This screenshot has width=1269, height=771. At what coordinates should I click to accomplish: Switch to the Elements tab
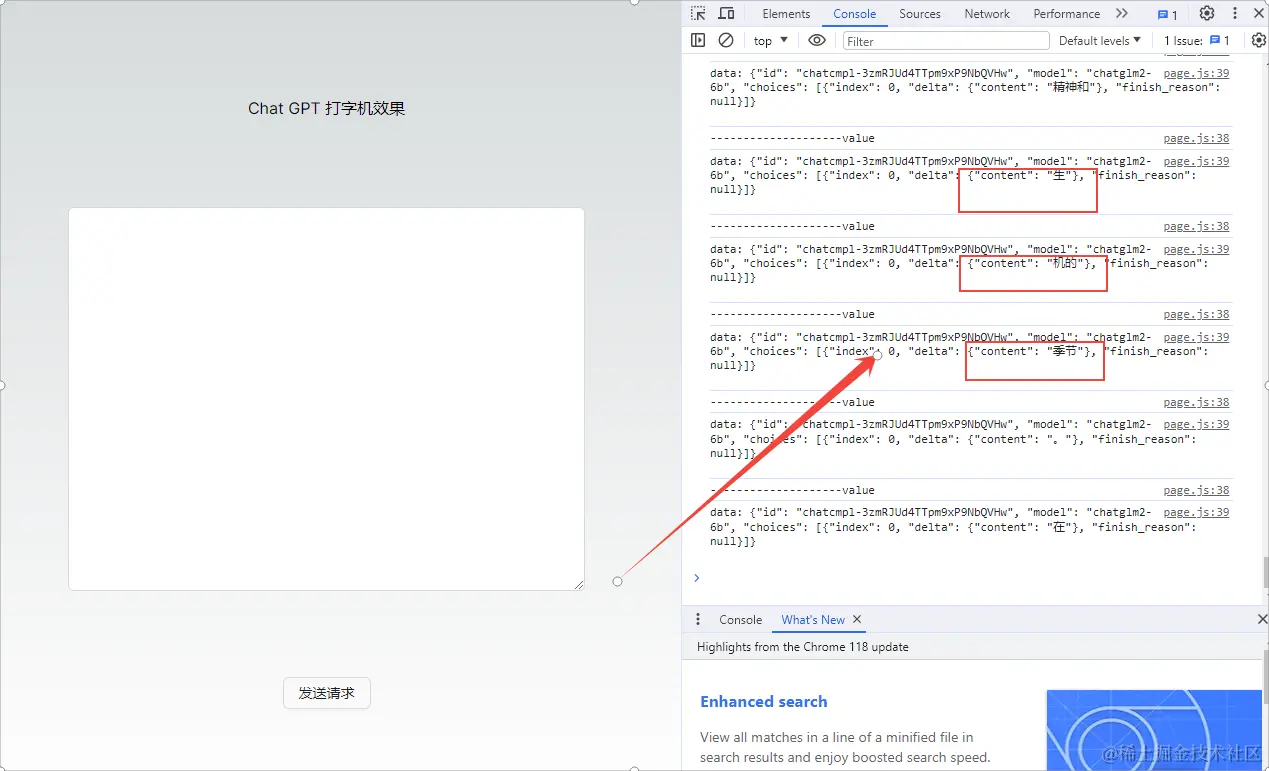pyautogui.click(x=786, y=14)
